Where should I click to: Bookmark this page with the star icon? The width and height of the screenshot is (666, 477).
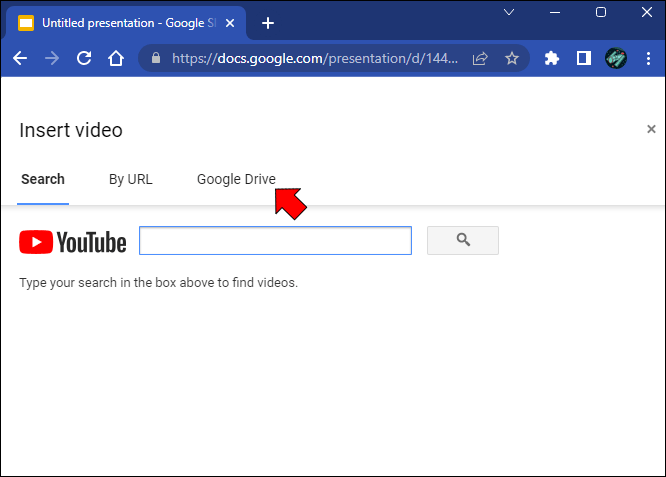(x=512, y=58)
